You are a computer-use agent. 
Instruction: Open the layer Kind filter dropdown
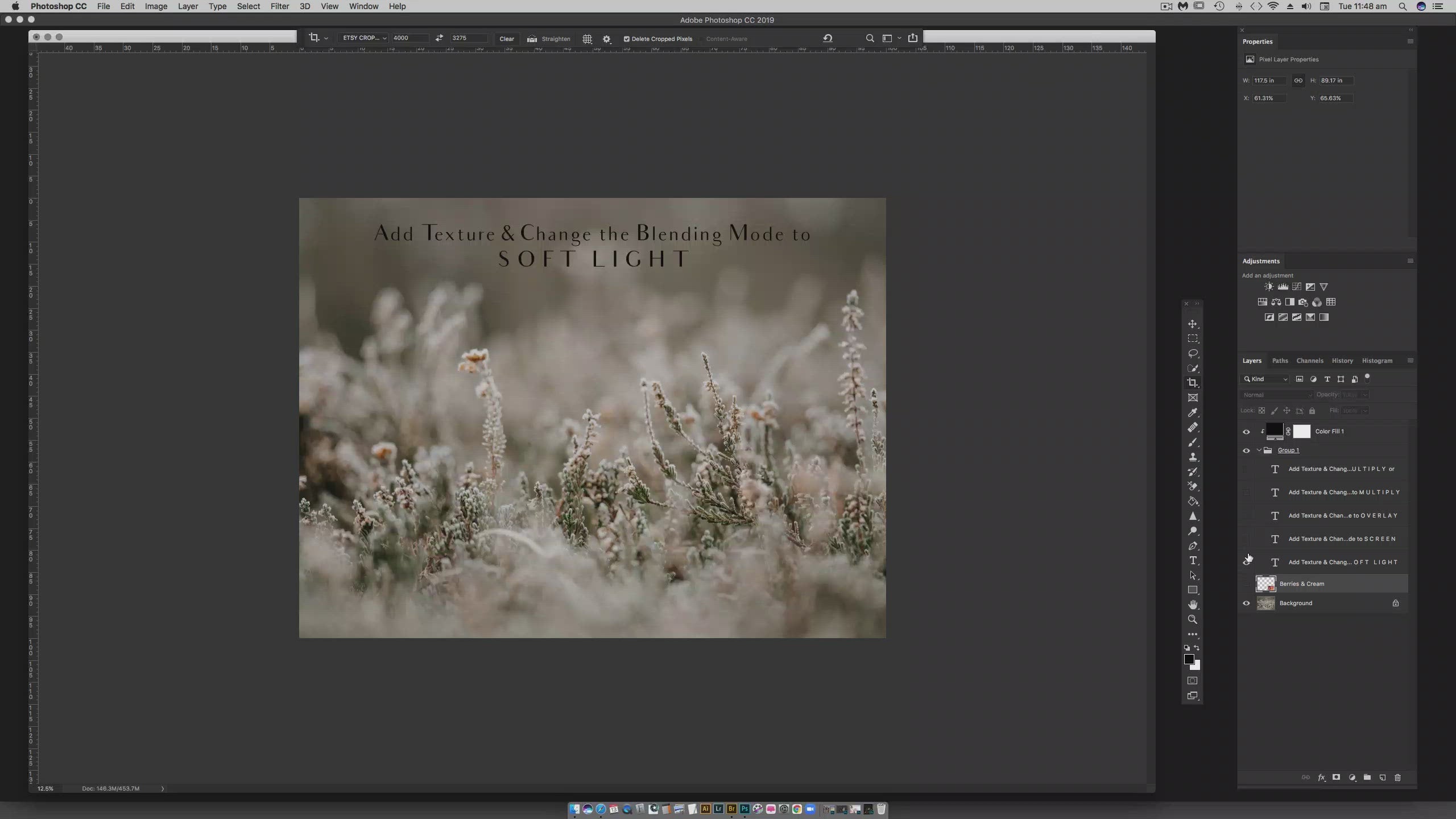[1265, 379]
